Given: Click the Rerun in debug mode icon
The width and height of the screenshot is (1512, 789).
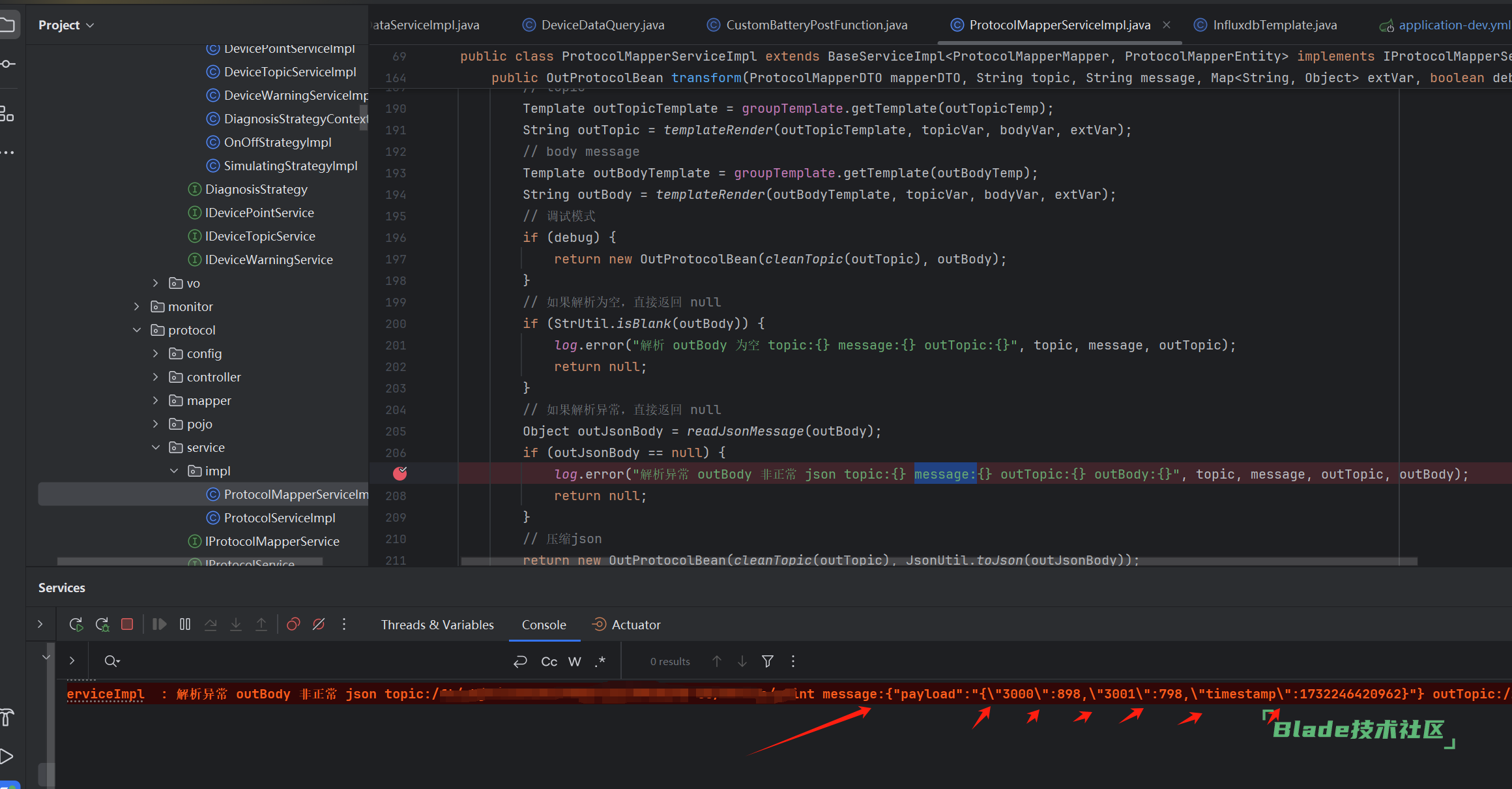Looking at the screenshot, I should point(102,624).
